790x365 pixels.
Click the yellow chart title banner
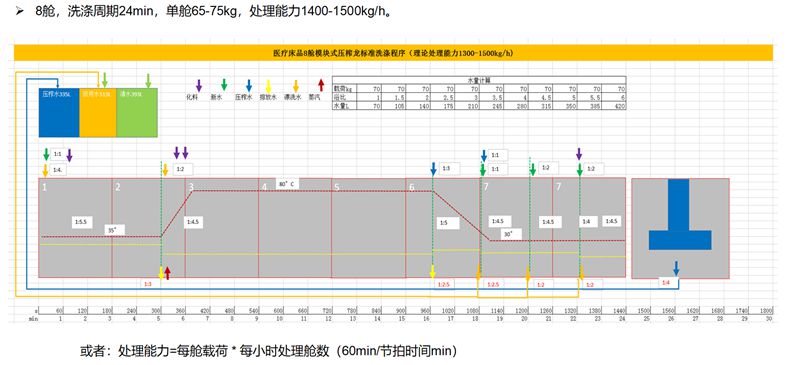pos(393,52)
